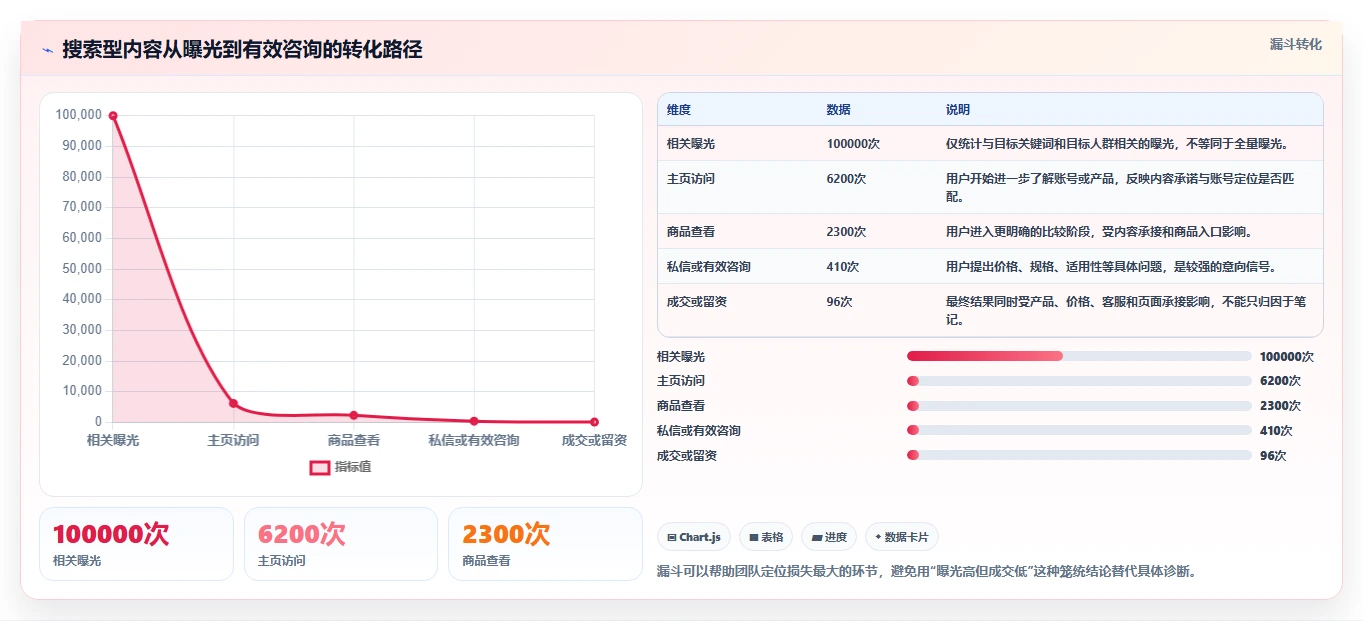Click the 表格 tag chip
1363x621 pixels.
(x=766, y=537)
